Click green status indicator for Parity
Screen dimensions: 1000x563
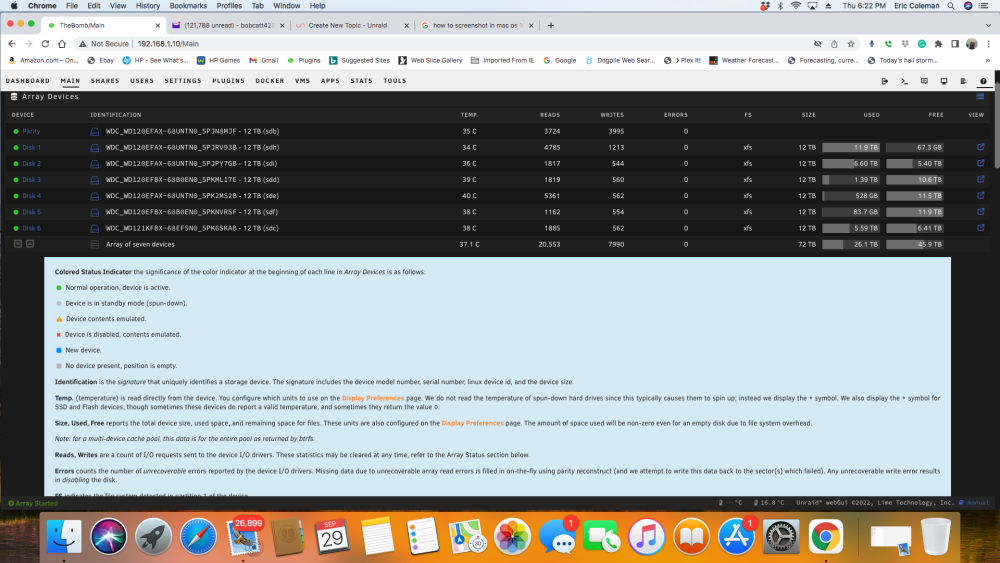(16, 131)
